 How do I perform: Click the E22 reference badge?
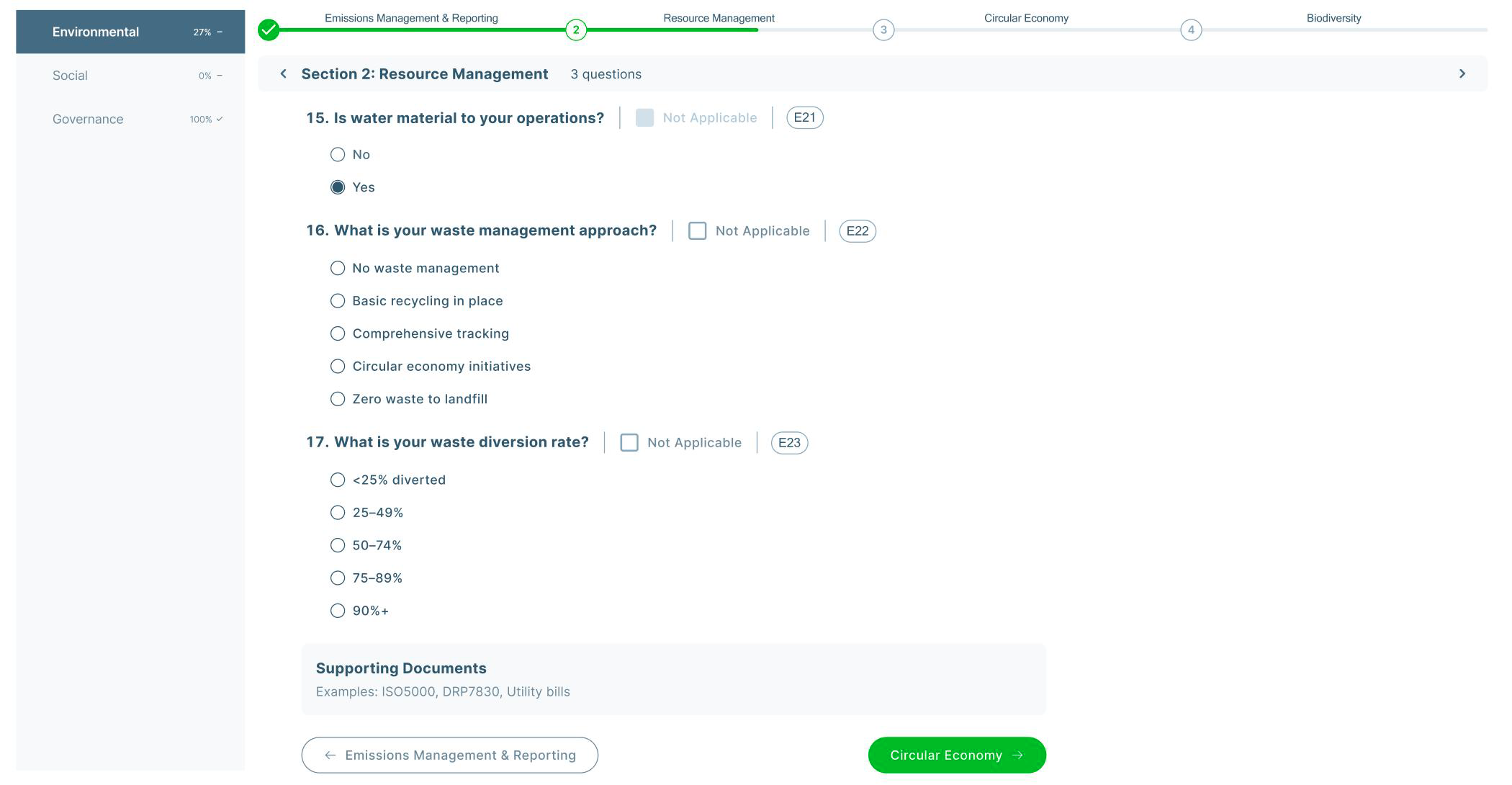858,231
